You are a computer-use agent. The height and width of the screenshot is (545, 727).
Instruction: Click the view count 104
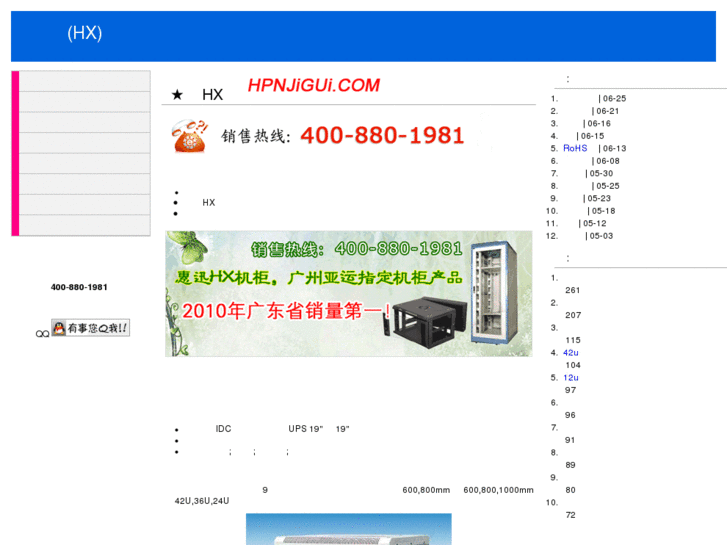click(x=573, y=365)
